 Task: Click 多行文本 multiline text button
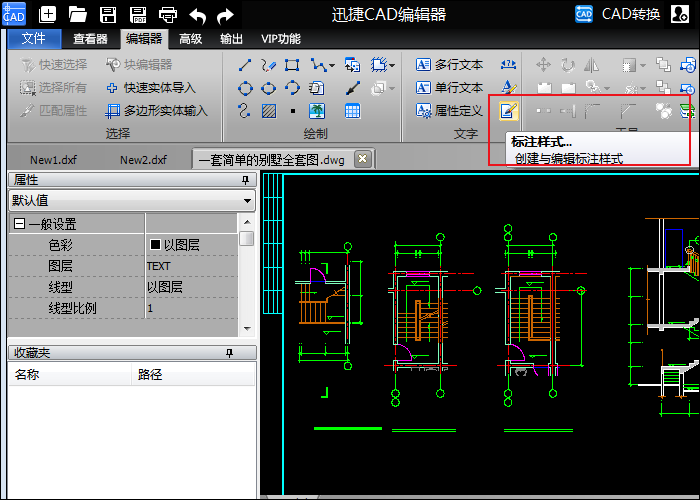[449, 65]
